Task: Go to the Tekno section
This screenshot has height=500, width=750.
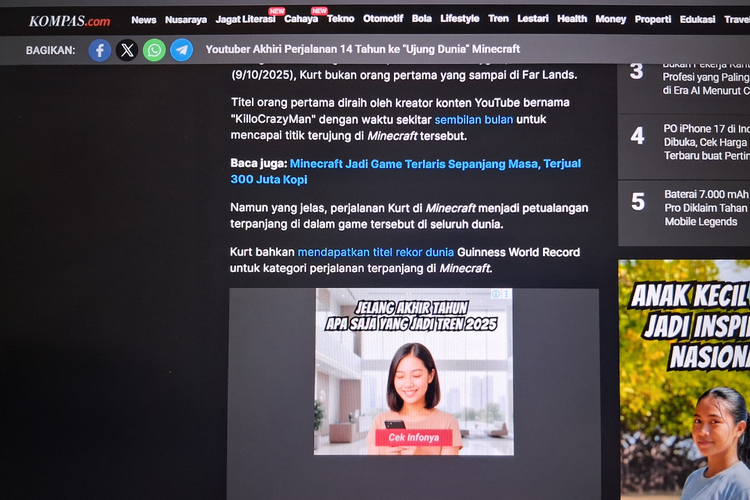Action: pyautogui.click(x=340, y=19)
